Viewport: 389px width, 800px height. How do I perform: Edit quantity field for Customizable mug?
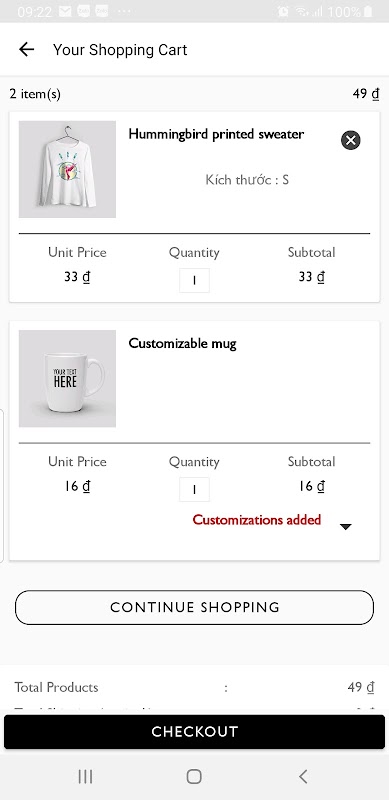click(x=194, y=489)
